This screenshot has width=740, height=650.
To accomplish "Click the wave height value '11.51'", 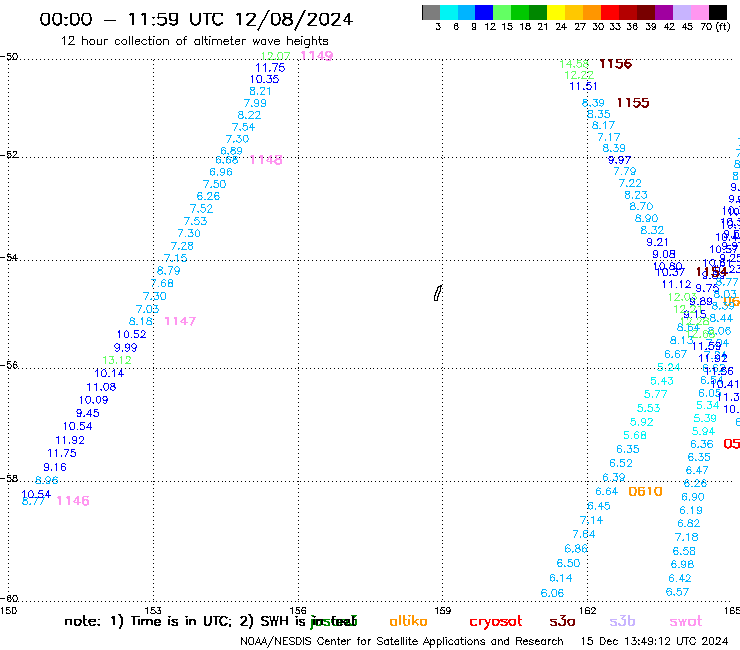I will (583, 87).
